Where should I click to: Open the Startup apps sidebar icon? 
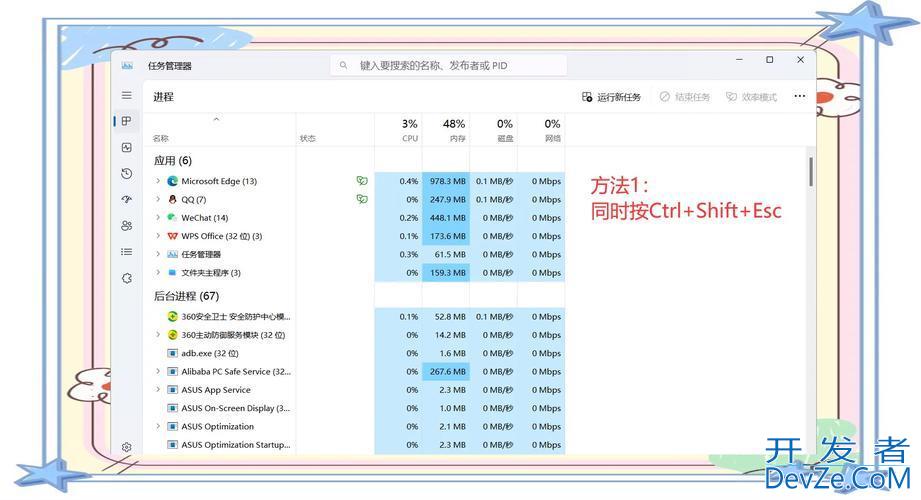[x=126, y=199]
